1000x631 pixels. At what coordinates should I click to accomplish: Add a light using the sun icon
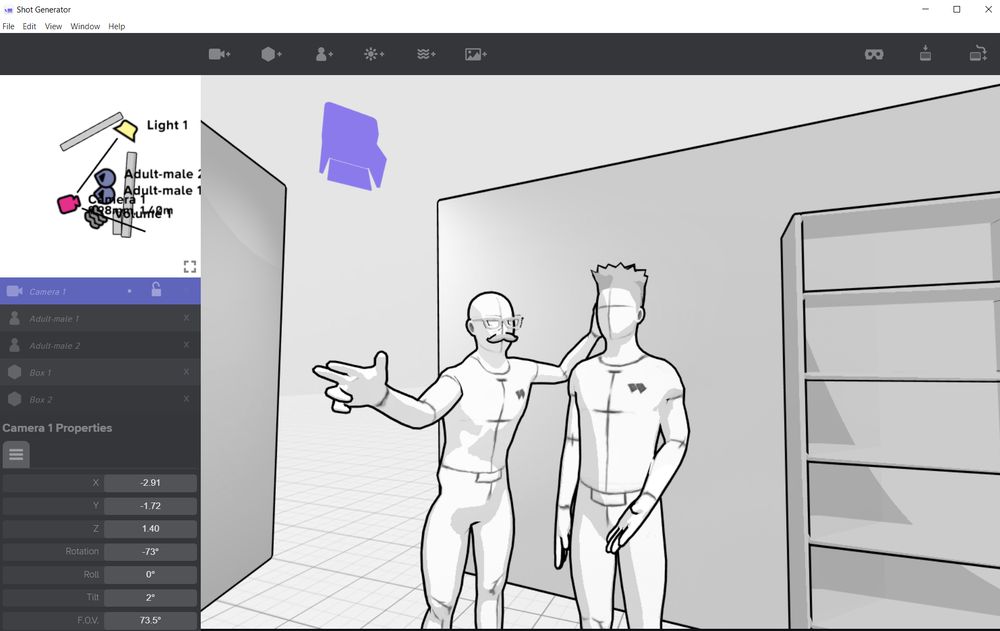click(373, 54)
